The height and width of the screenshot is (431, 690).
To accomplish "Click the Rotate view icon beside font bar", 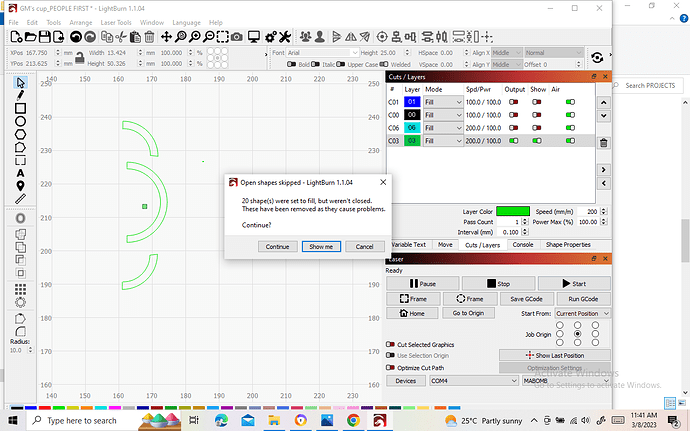I will [x=597, y=58].
